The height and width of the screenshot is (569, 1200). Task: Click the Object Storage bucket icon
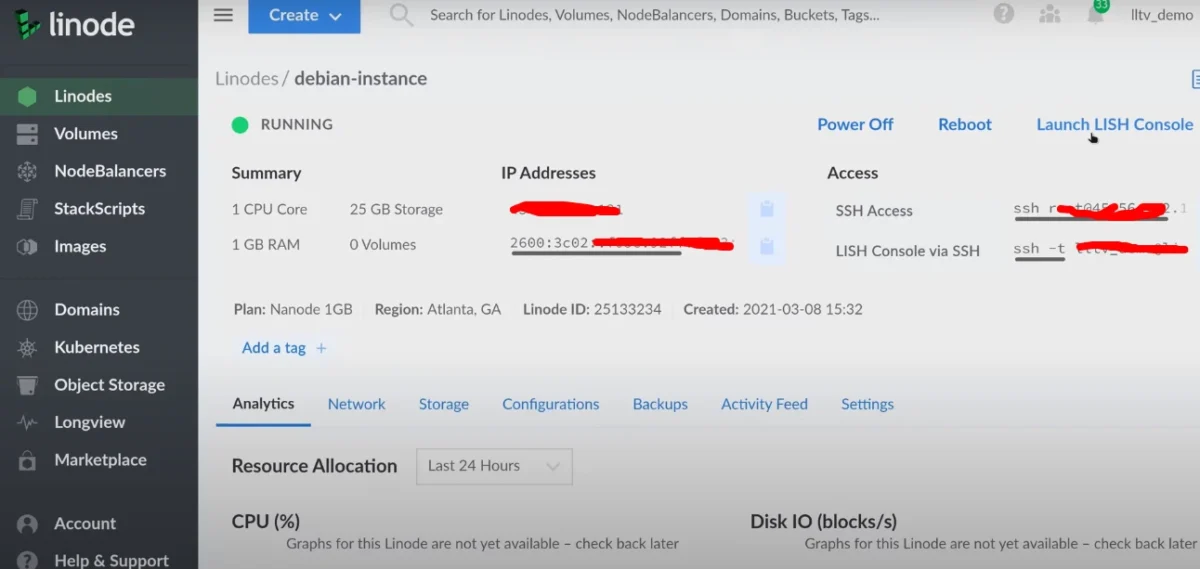[x=27, y=385]
